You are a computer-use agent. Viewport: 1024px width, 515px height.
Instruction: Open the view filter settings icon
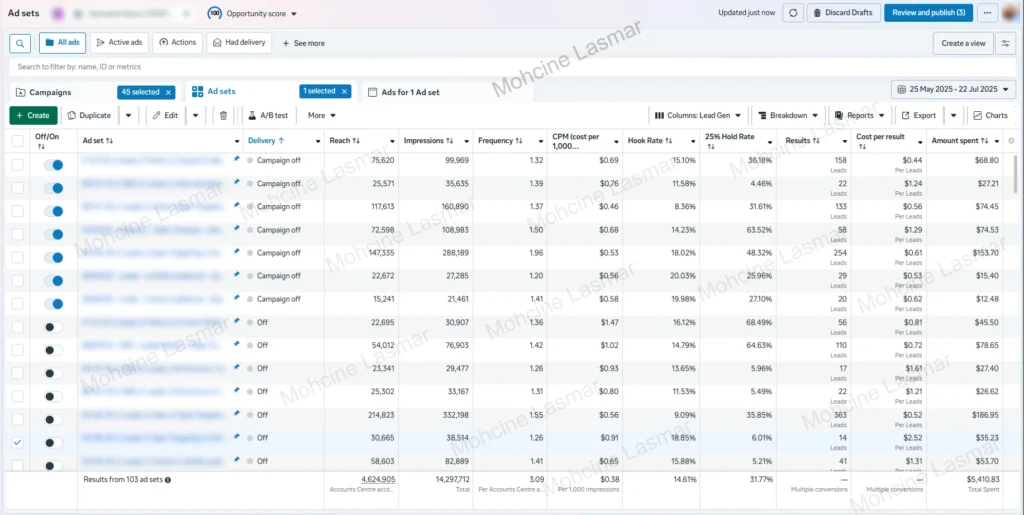(x=1005, y=43)
